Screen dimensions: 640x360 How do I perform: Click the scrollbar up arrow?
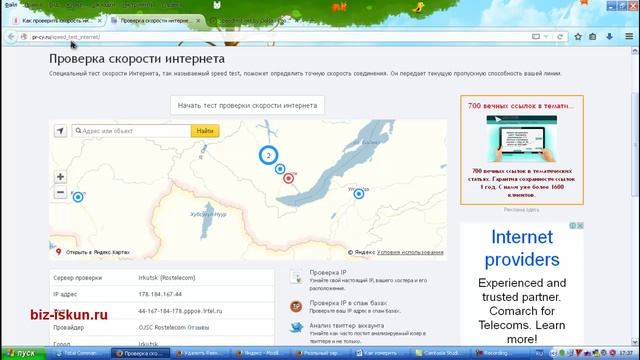click(635, 51)
